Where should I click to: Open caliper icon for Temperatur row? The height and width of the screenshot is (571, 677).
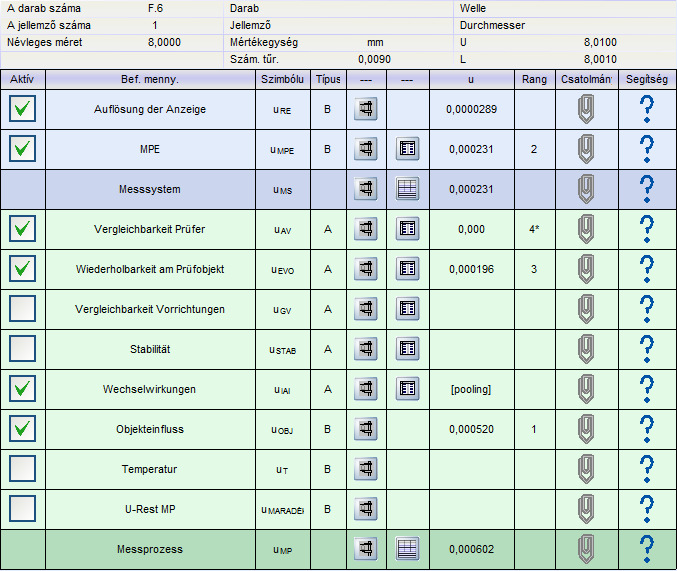coord(366,469)
